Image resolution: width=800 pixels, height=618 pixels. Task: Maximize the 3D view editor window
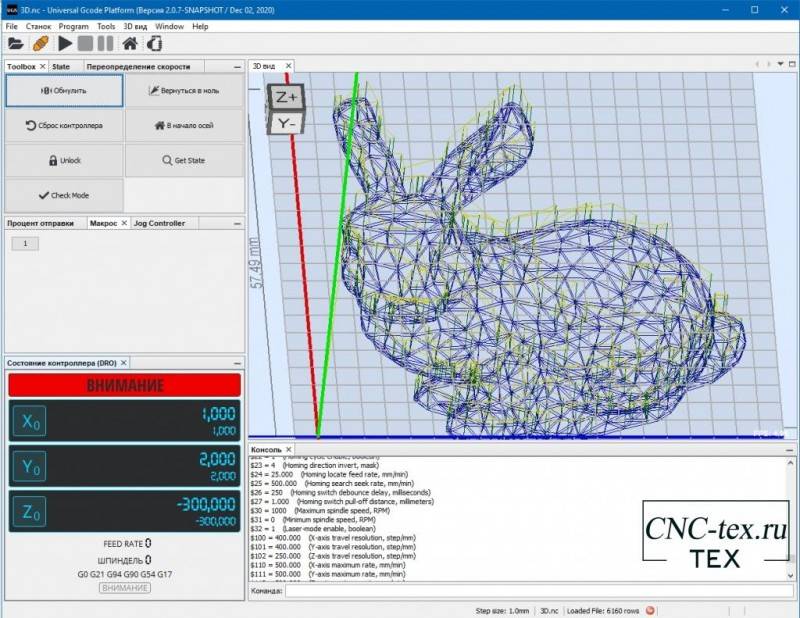click(792, 64)
